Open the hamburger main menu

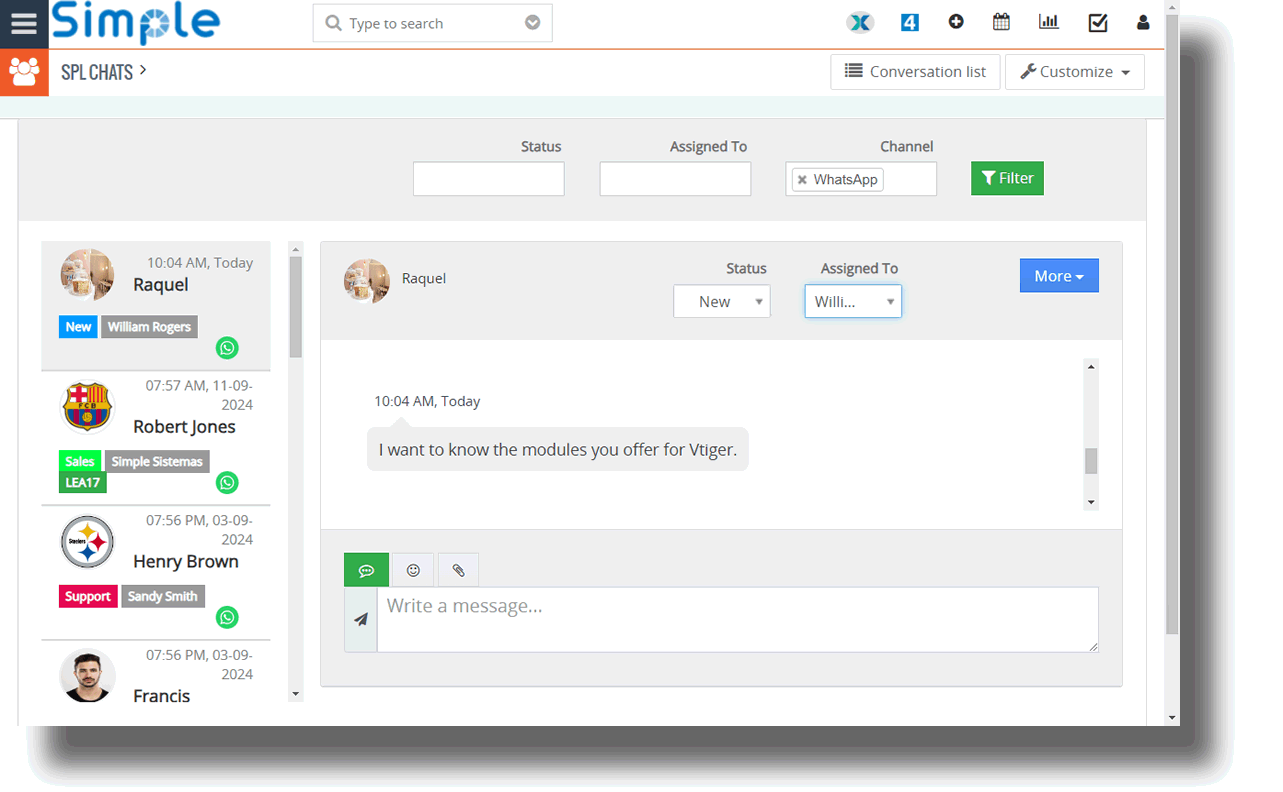click(24, 24)
